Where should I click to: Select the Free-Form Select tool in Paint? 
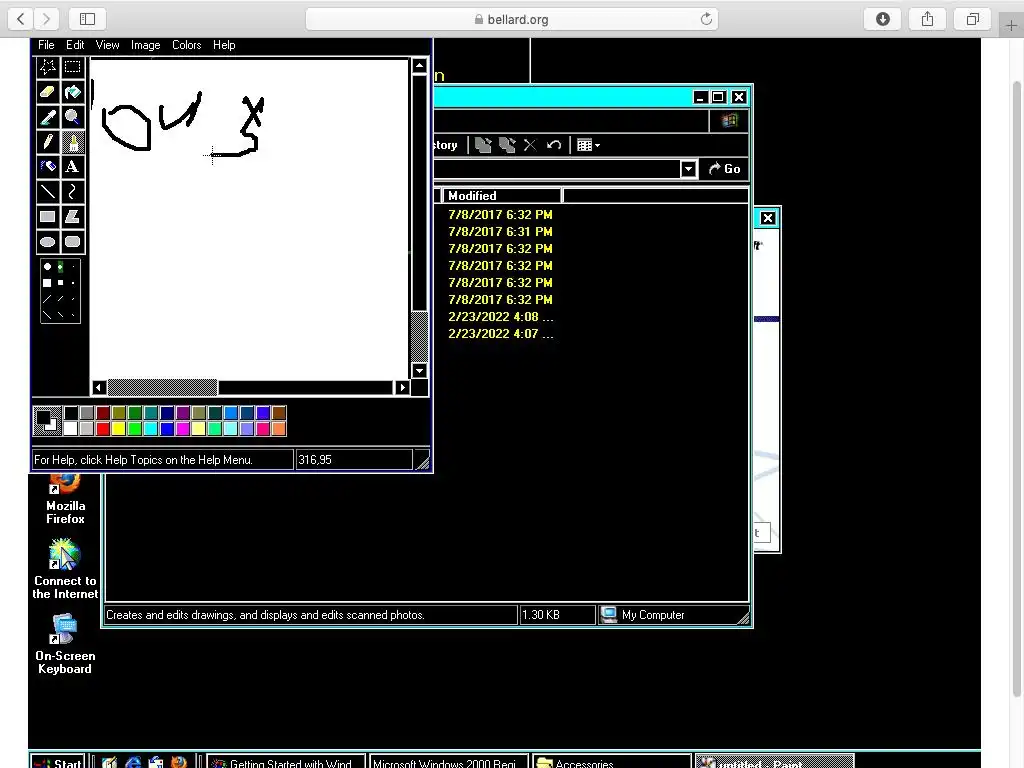[x=48, y=67]
